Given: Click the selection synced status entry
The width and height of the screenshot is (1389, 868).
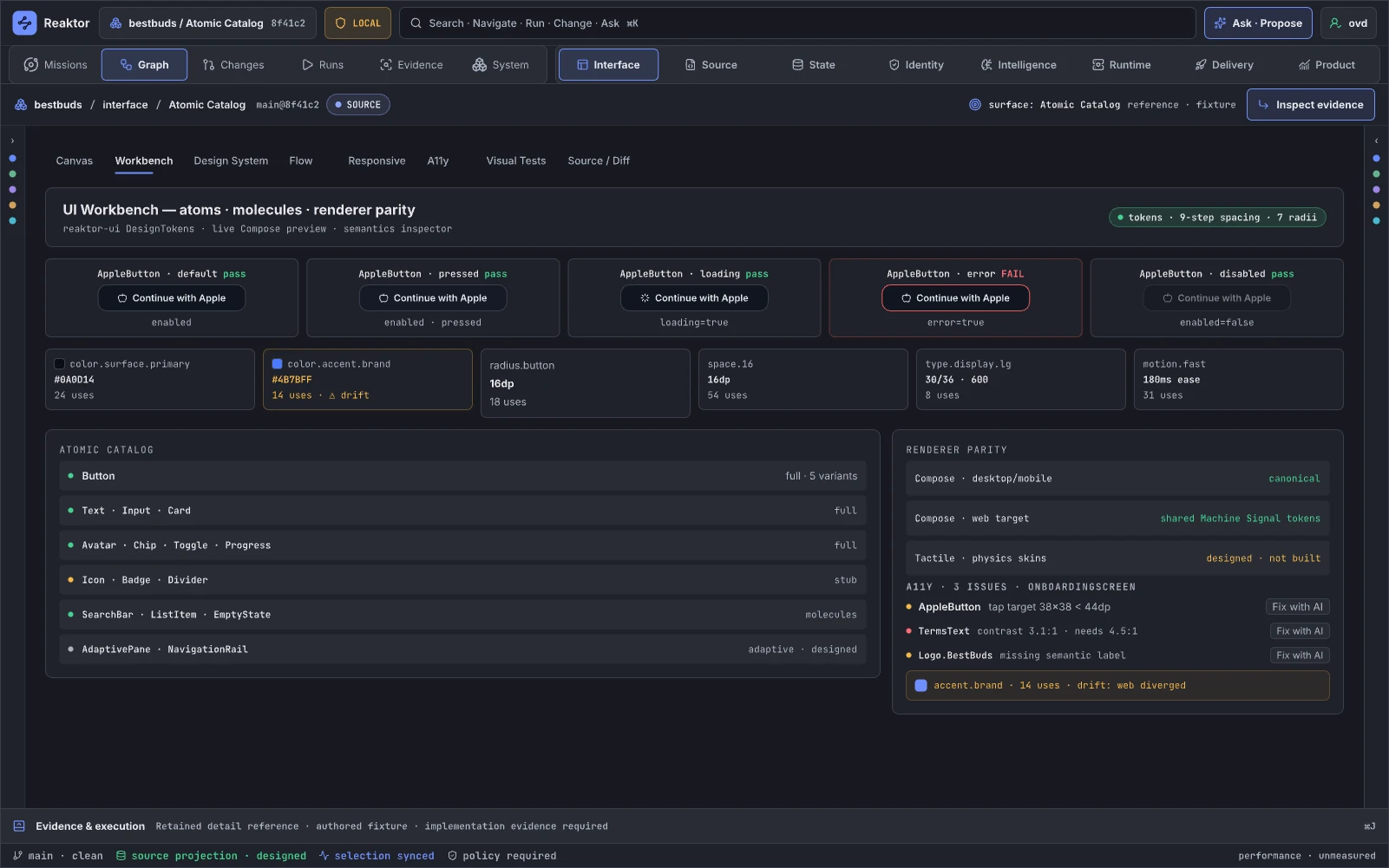Looking at the screenshot, I should tap(376, 856).
